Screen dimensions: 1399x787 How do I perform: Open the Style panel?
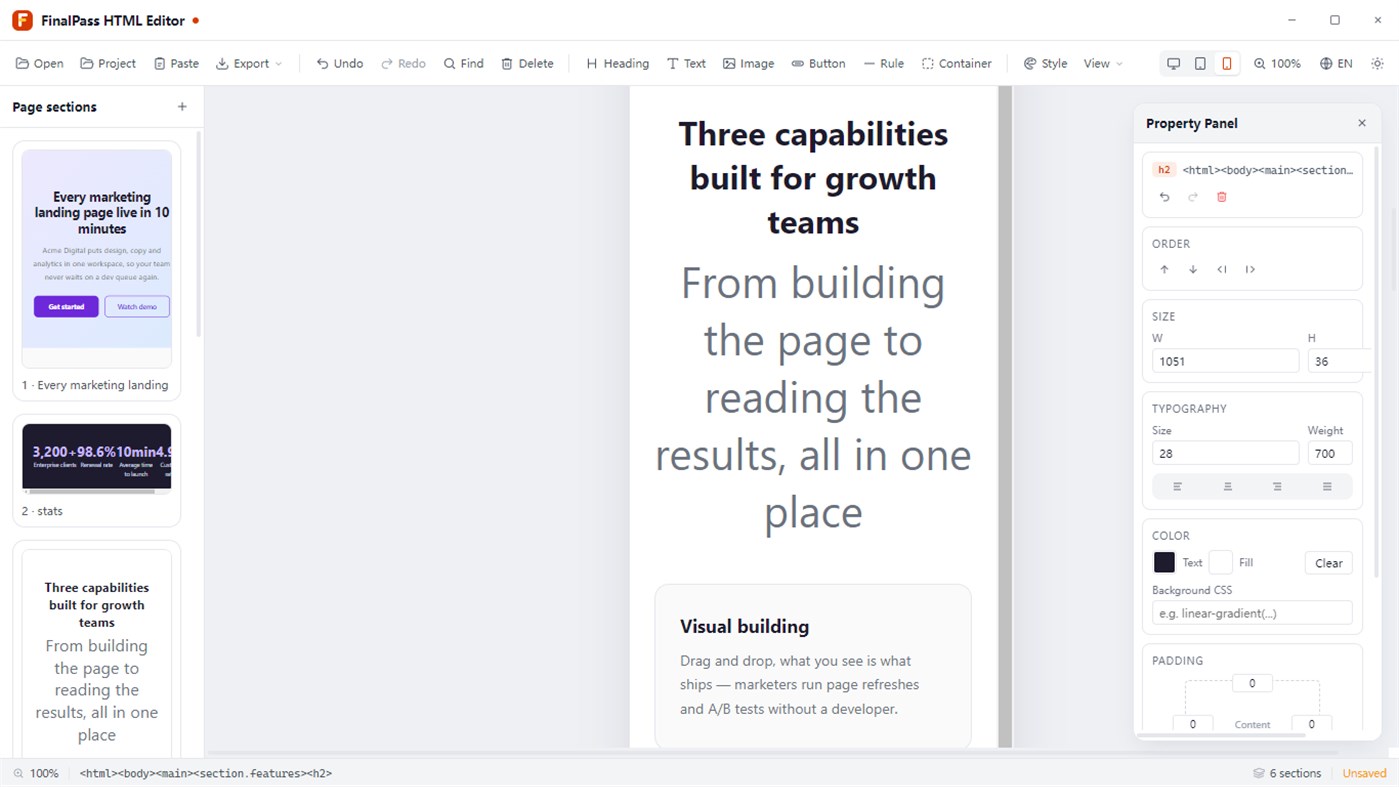1046,63
